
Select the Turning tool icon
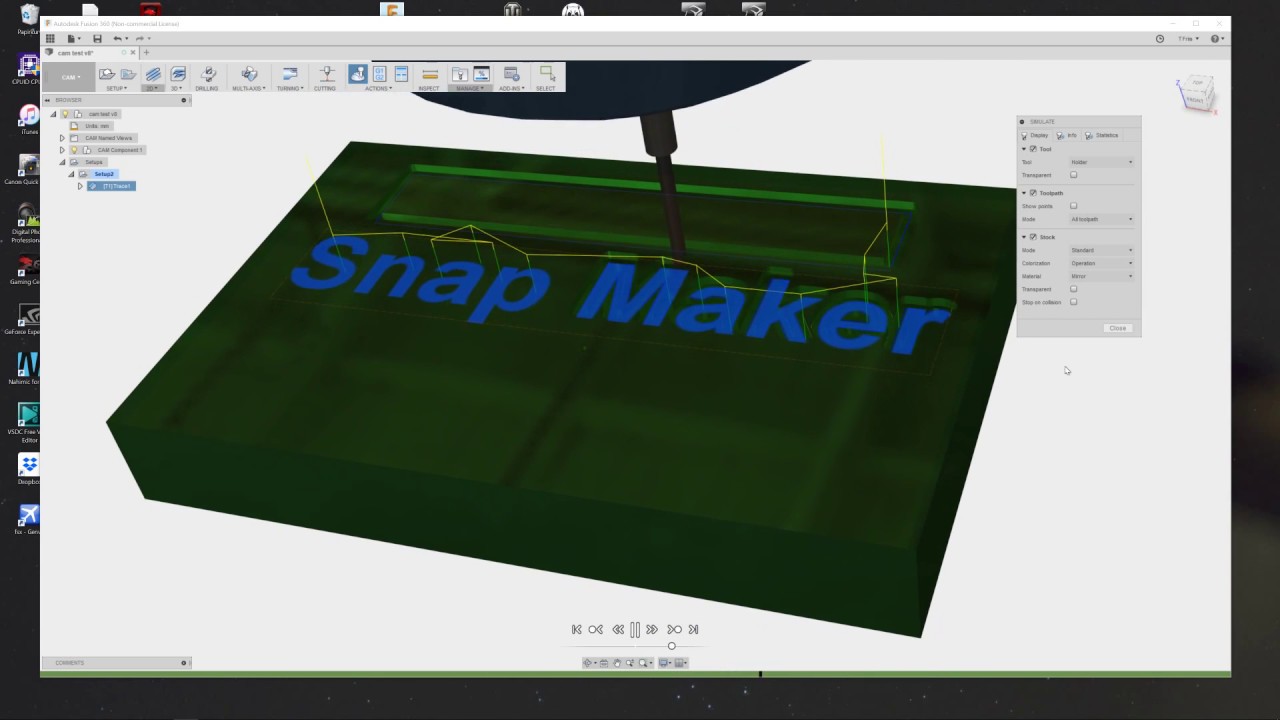click(290, 74)
